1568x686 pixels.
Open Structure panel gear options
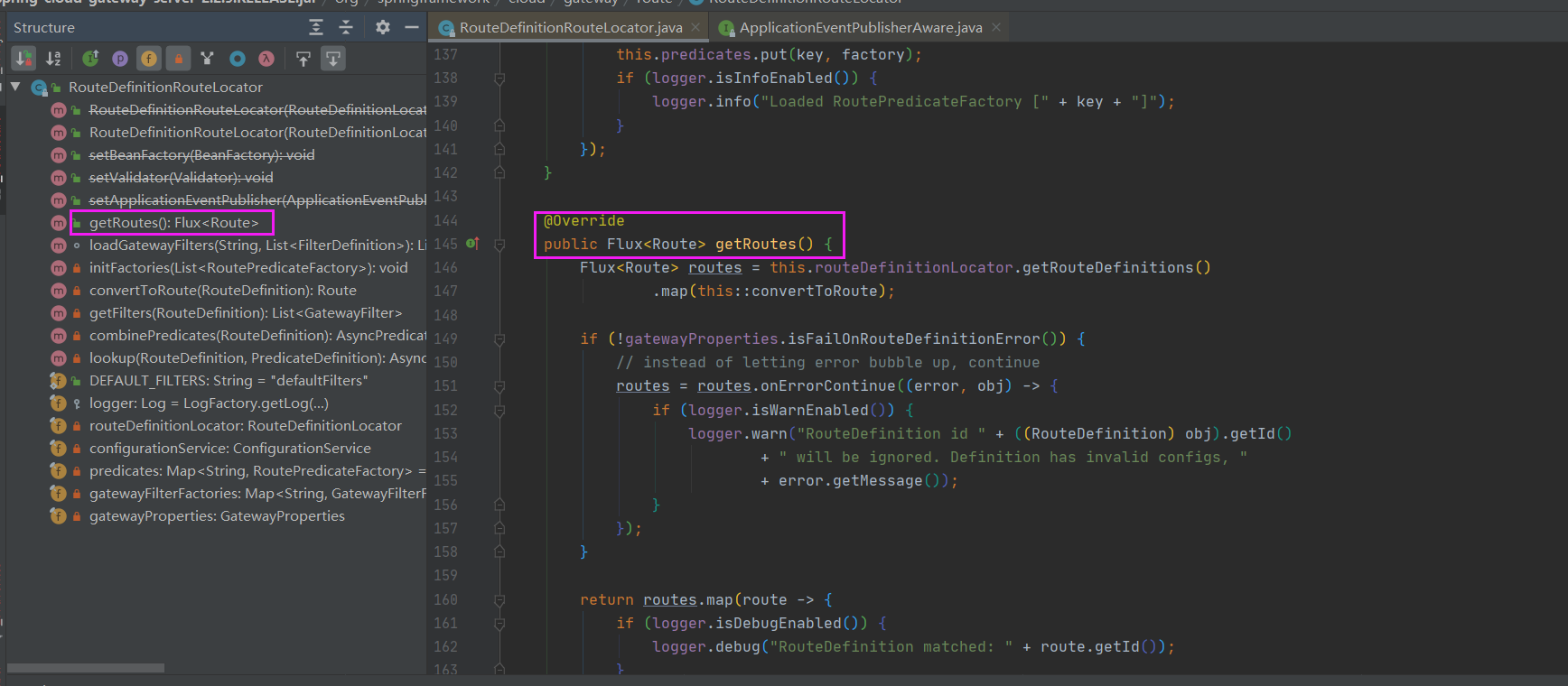click(383, 27)
